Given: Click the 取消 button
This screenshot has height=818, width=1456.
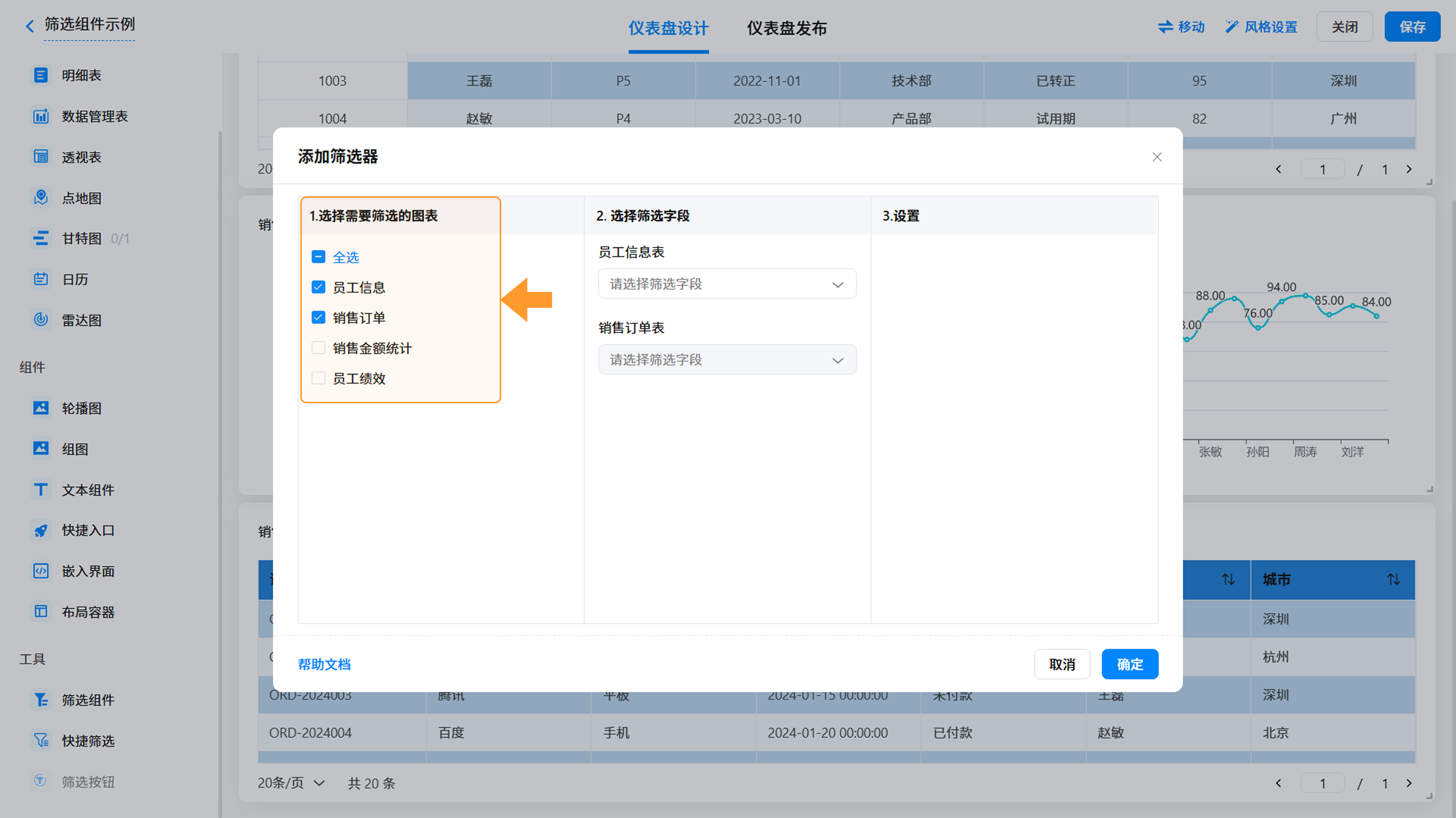Looking at the screenshot, I should click(1062, 664).
